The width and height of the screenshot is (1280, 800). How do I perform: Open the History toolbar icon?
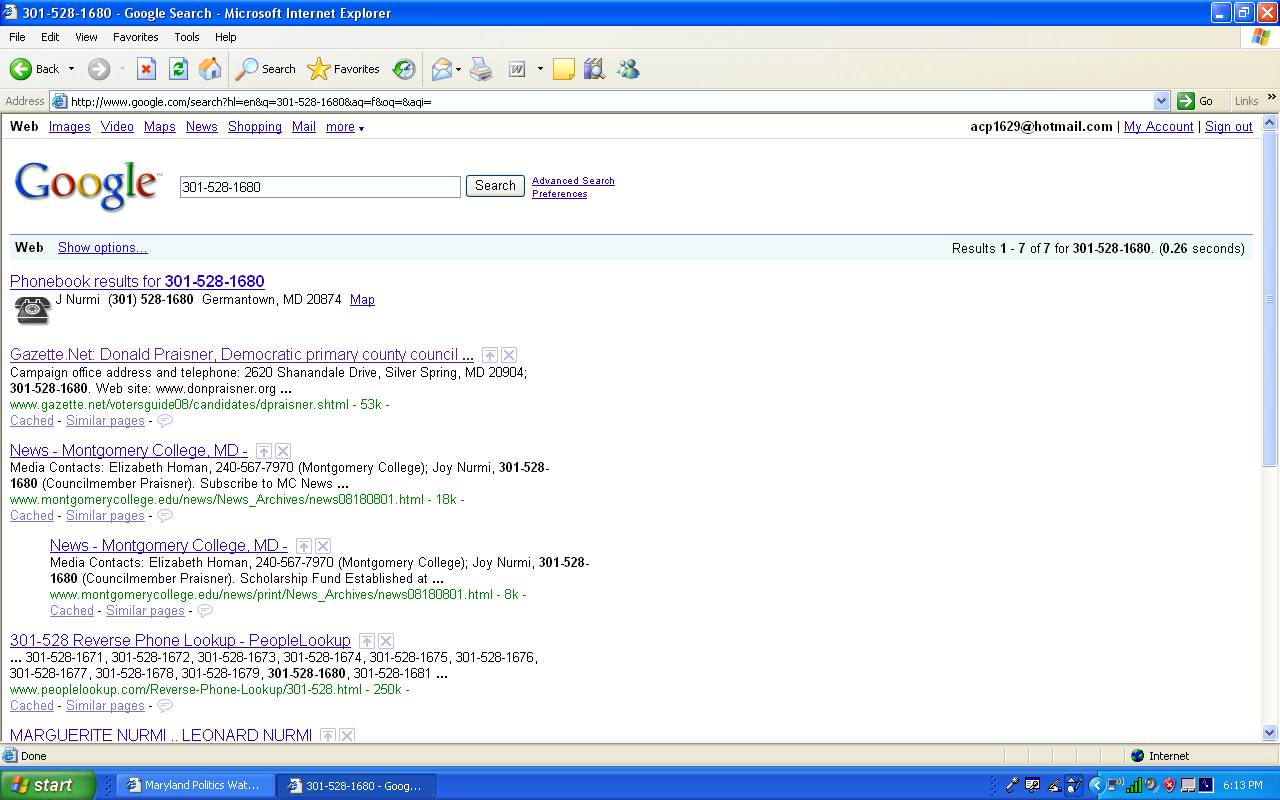point(404,69)
